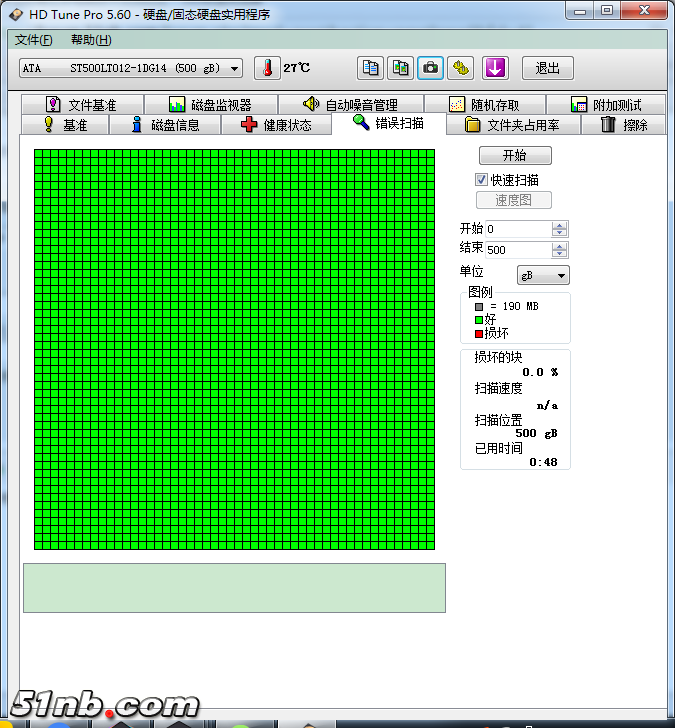Image resolution: width=675 pixels, height=728 pixels.
Task: Close the HD Tune Pro window
Action: pyautogui.click(x=644, y=11)
